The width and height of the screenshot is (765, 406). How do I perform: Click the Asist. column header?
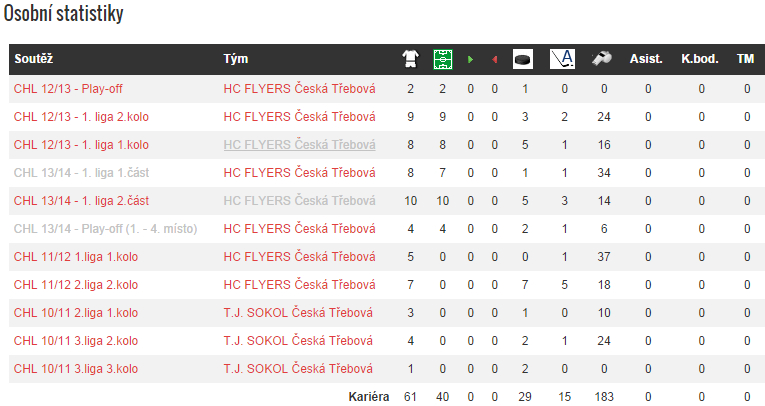[646, 60]
